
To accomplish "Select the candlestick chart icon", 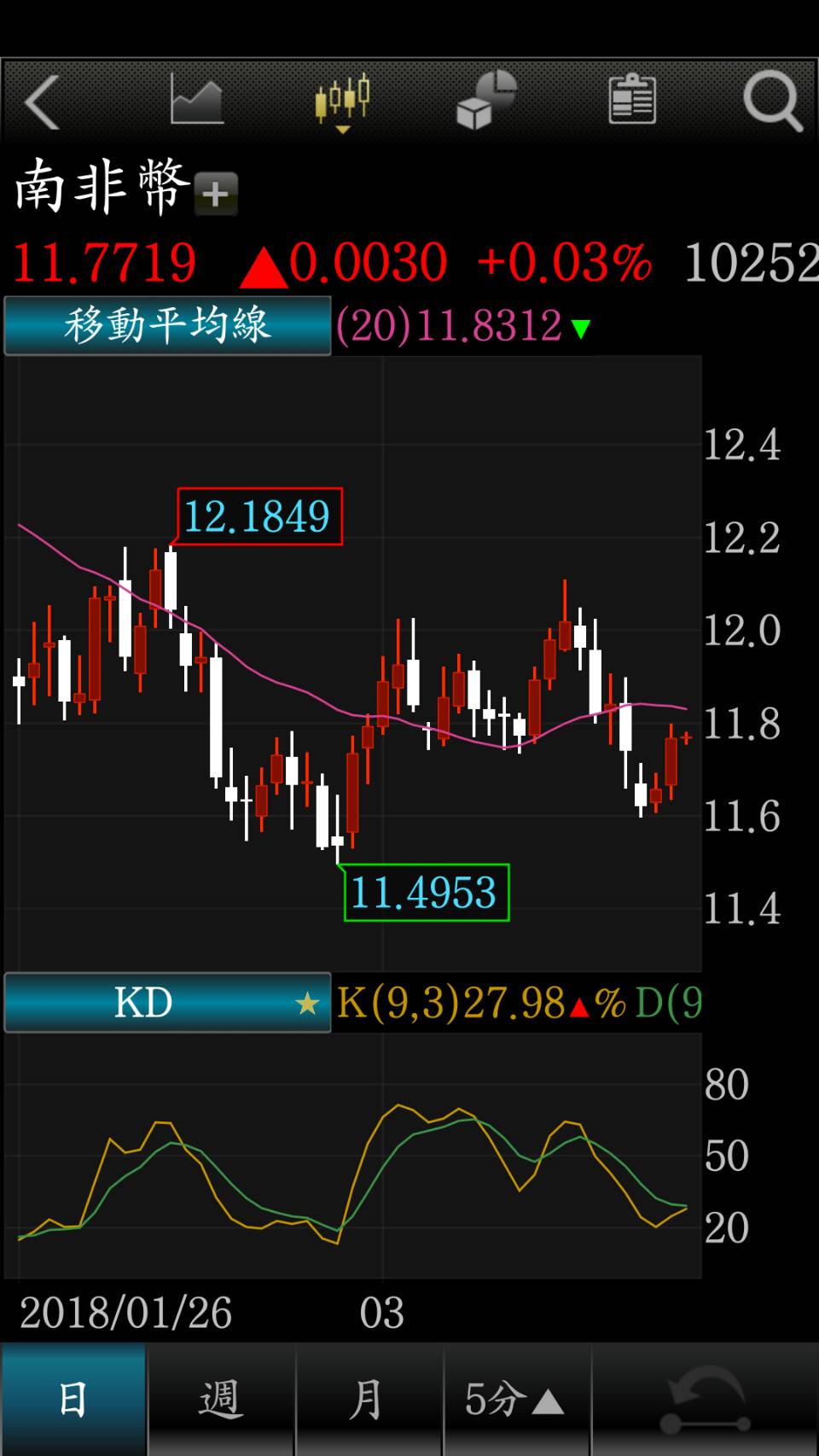I will click(342, 102).
